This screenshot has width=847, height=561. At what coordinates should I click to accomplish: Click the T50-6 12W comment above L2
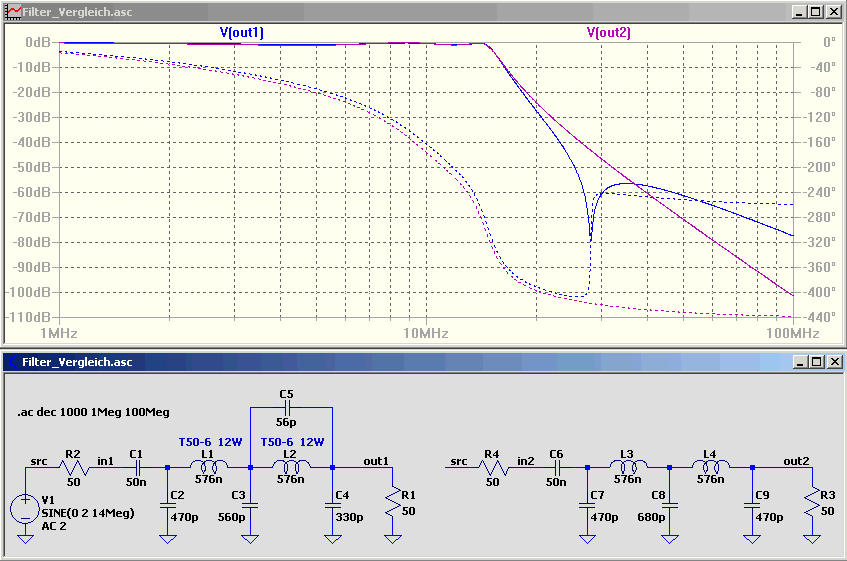[x=292, y=442]
